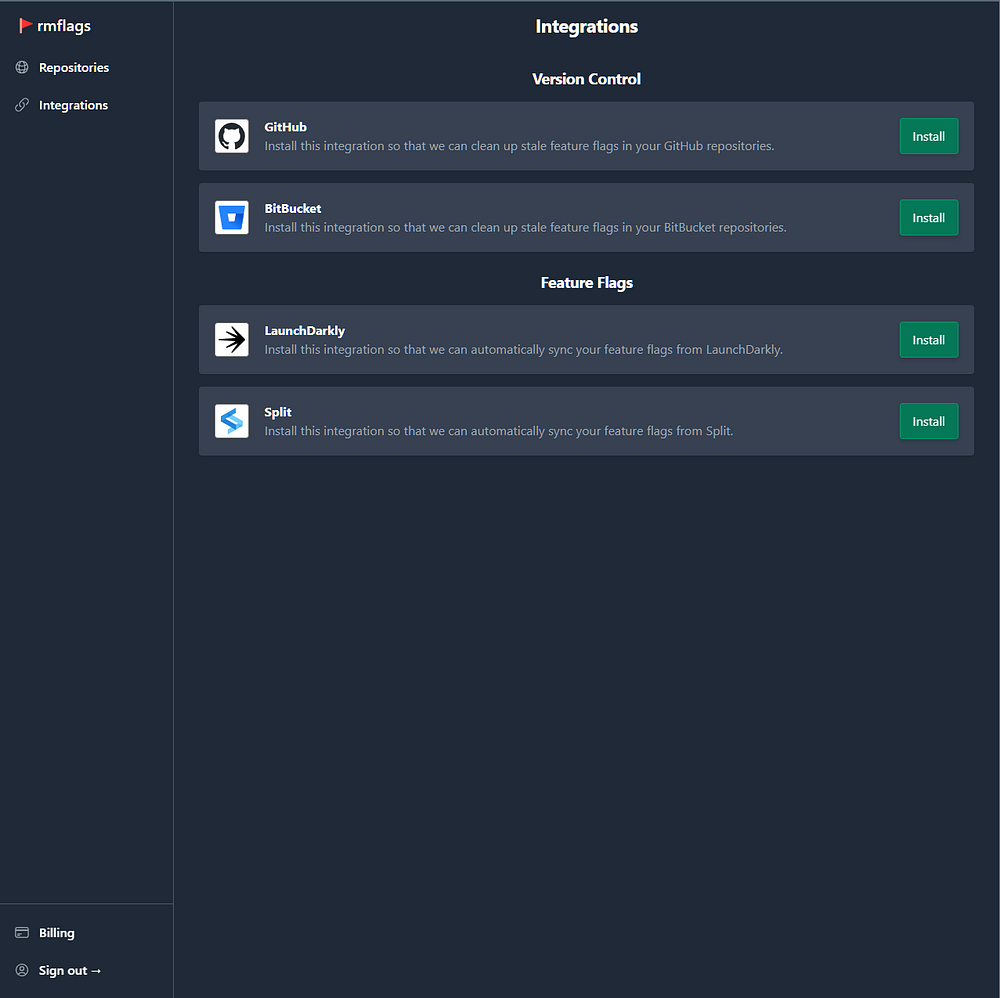
Task: Click the Version Control section heading
Action: 587,79
